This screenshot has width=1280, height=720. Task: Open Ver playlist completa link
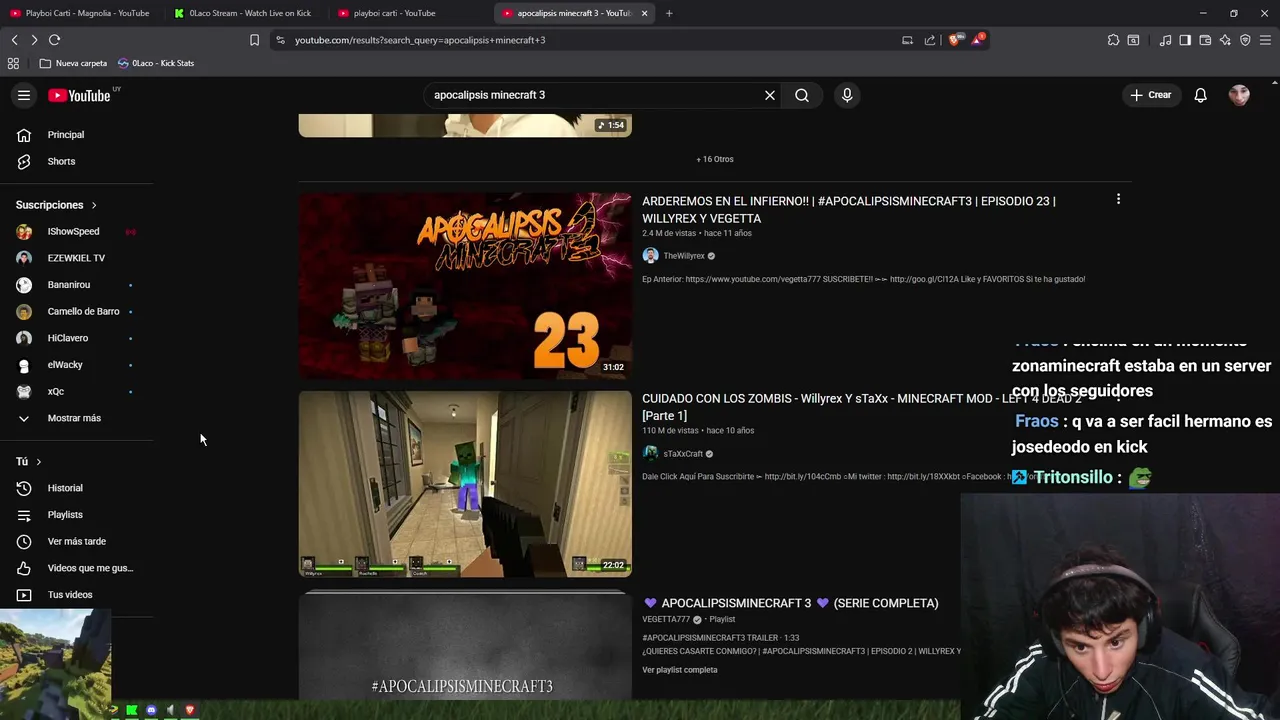point(680,670)
